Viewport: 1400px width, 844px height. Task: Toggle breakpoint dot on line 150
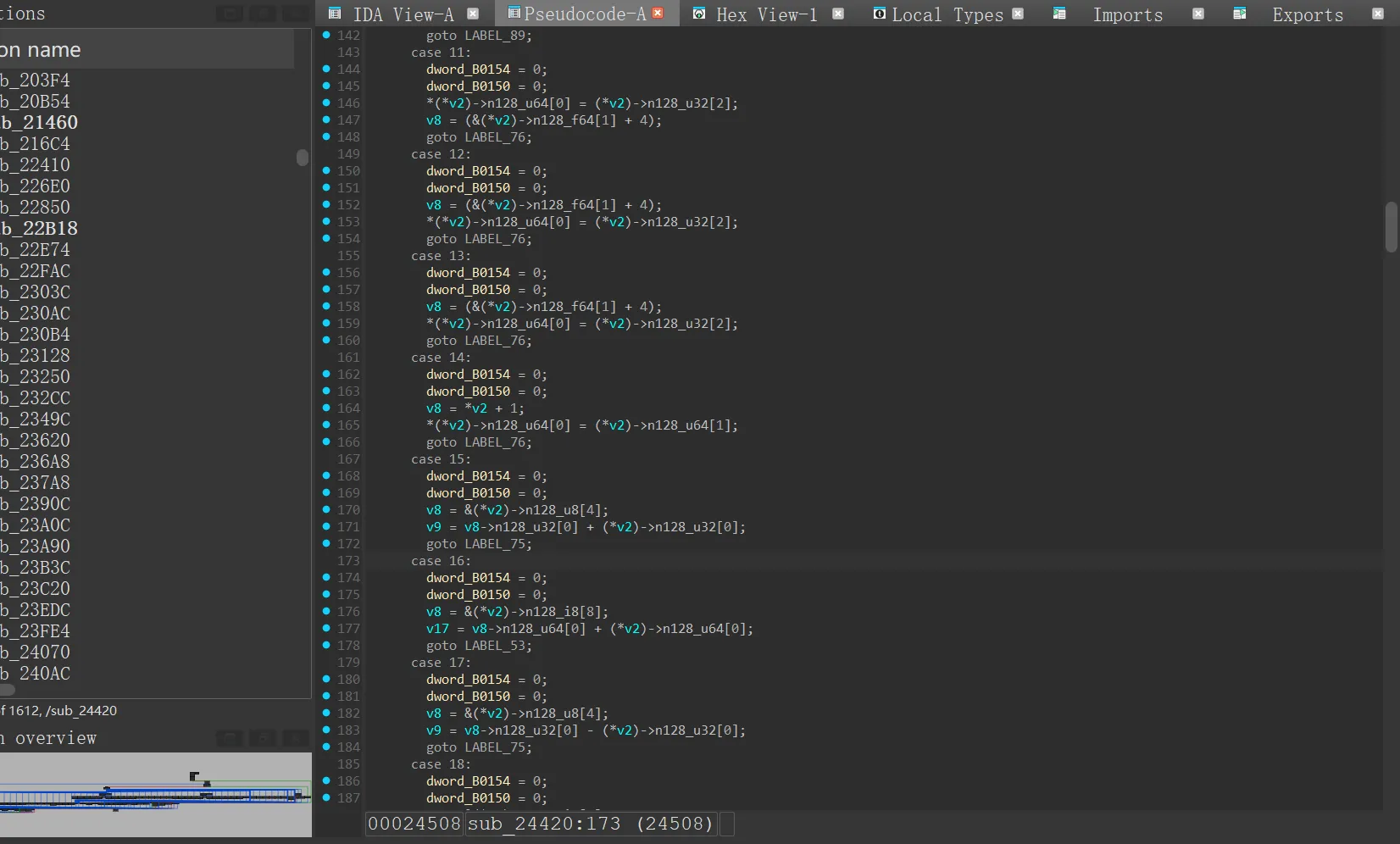[x=326, y=170]
